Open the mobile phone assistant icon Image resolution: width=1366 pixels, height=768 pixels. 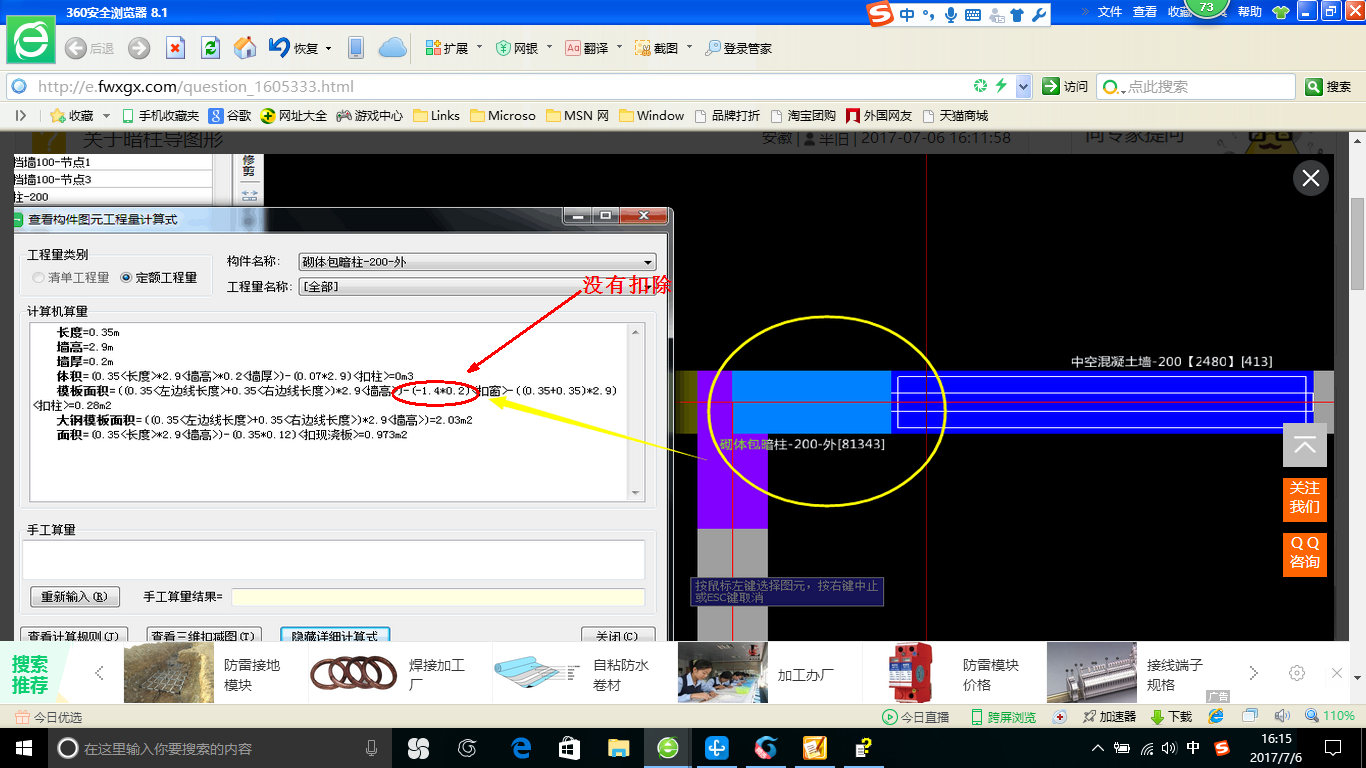355,48
